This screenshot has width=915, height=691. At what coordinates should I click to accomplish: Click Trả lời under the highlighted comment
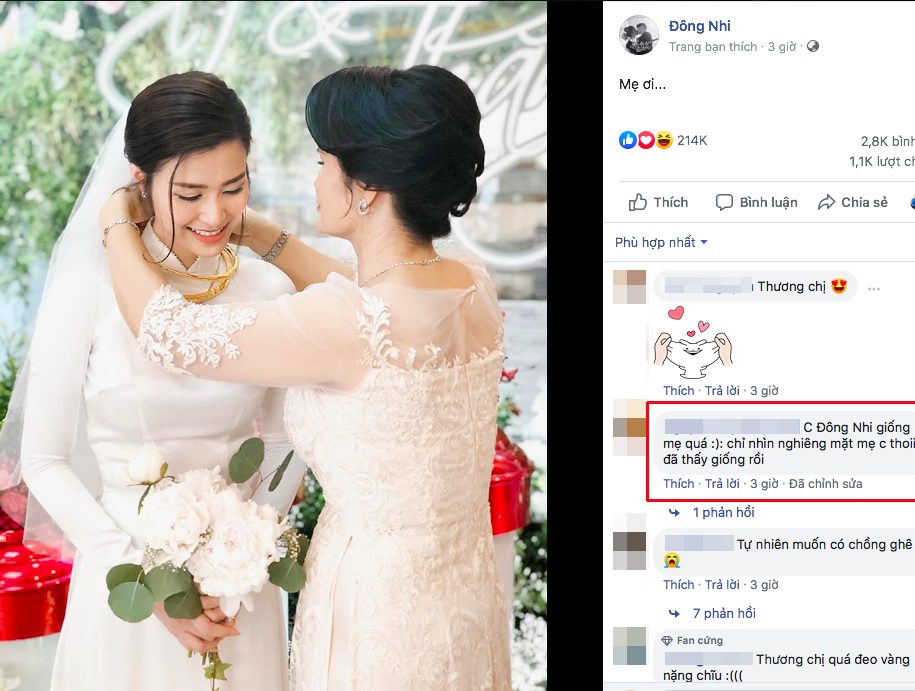(722, 484)
